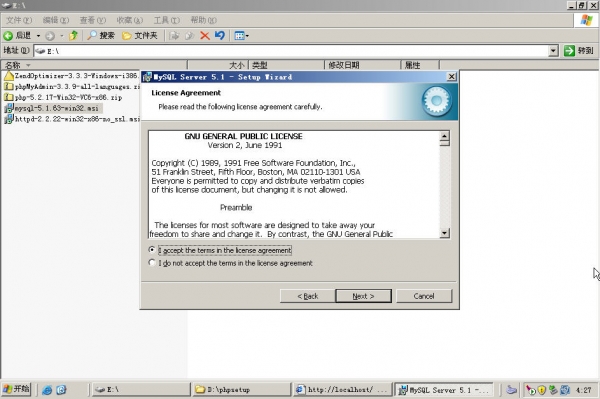600x399 pixels.
Task: Open the File (文件) menu
Action: point(18,20)
